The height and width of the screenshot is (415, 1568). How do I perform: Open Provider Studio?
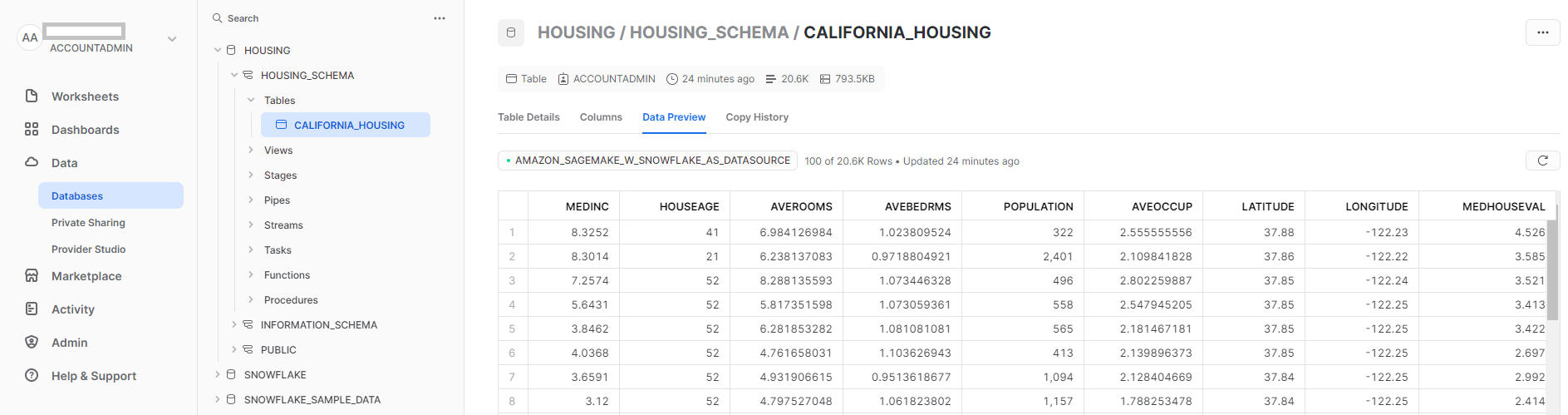(x=88, y=249)
